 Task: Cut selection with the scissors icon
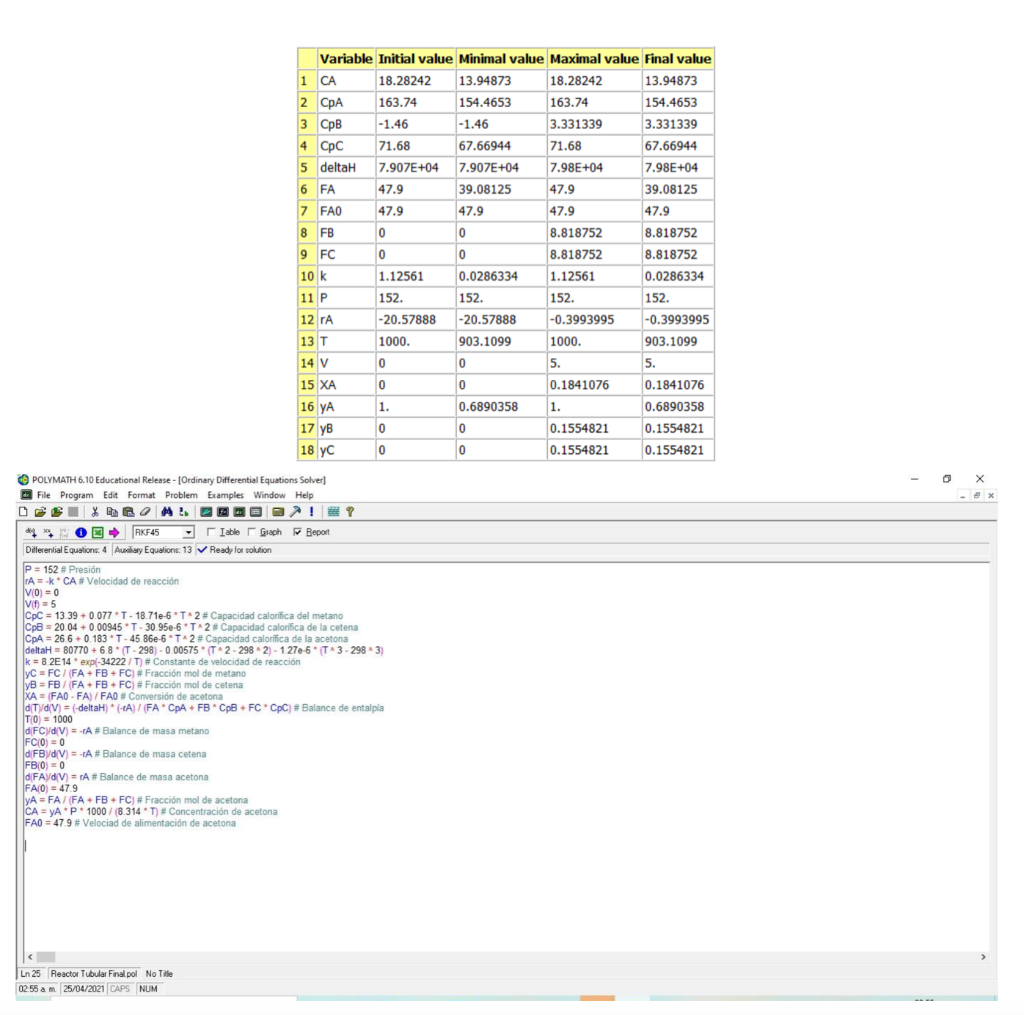[95, 511]
